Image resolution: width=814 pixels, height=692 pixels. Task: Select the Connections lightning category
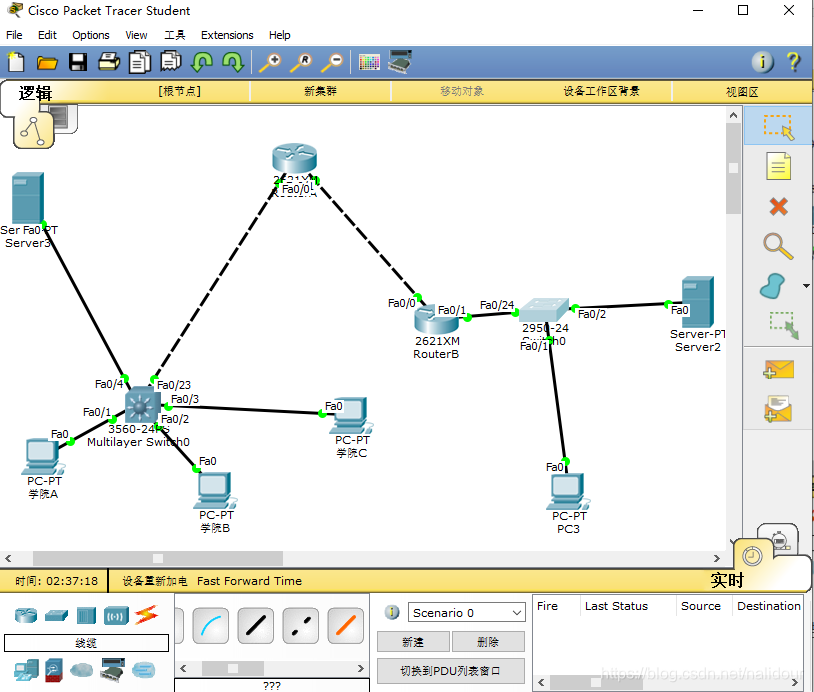tap(146, 615)
